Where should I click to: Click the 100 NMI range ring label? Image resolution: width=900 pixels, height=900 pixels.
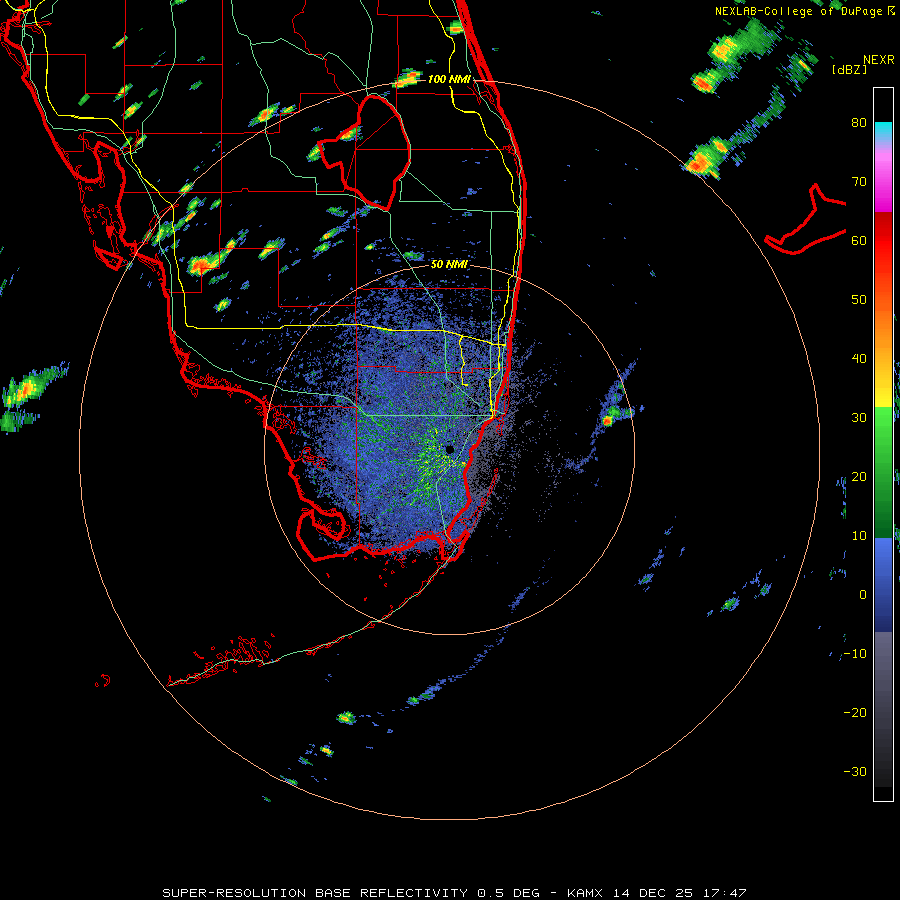coord(449,79)
